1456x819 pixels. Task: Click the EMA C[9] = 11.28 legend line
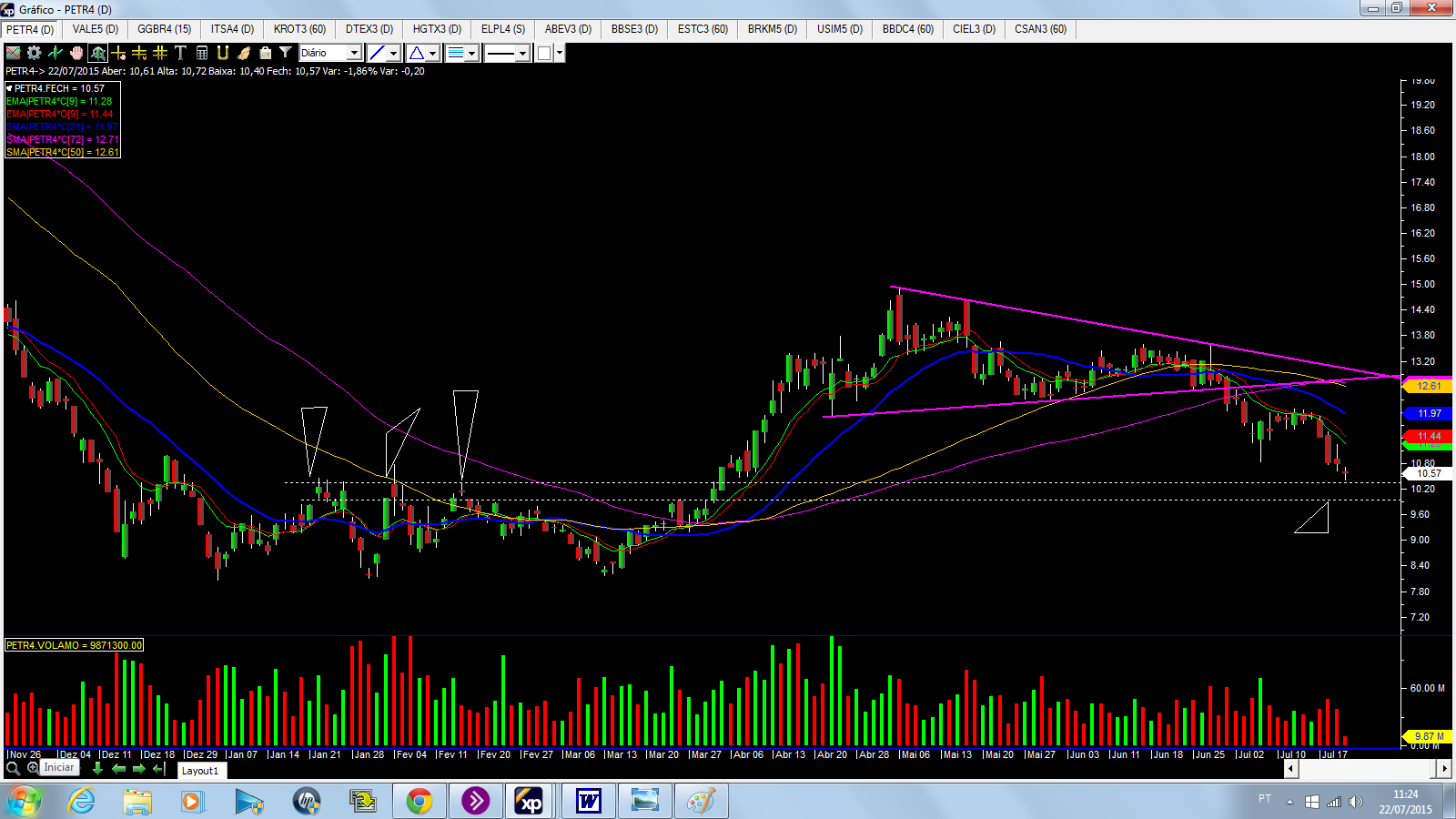tap(59, 101)
